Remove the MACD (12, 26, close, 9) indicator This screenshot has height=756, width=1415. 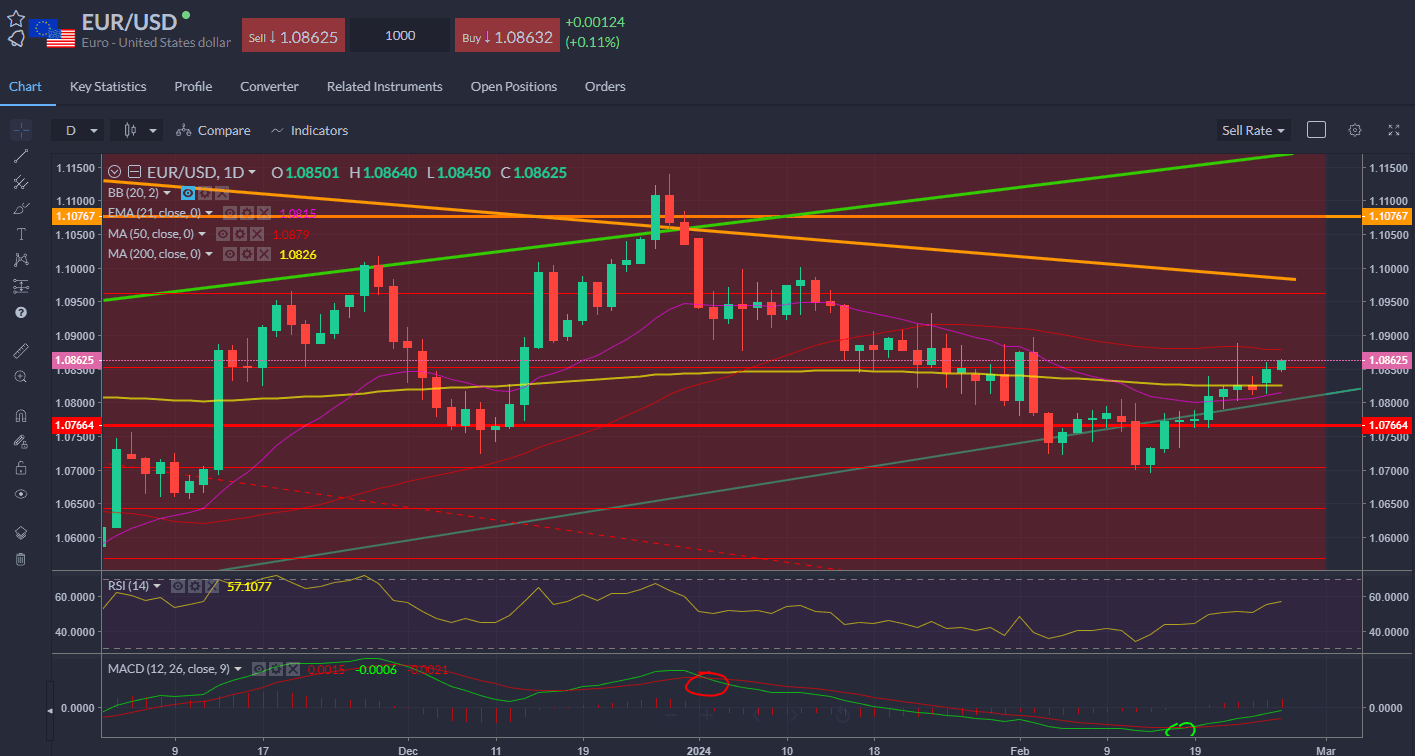click(x=293, y=669)
